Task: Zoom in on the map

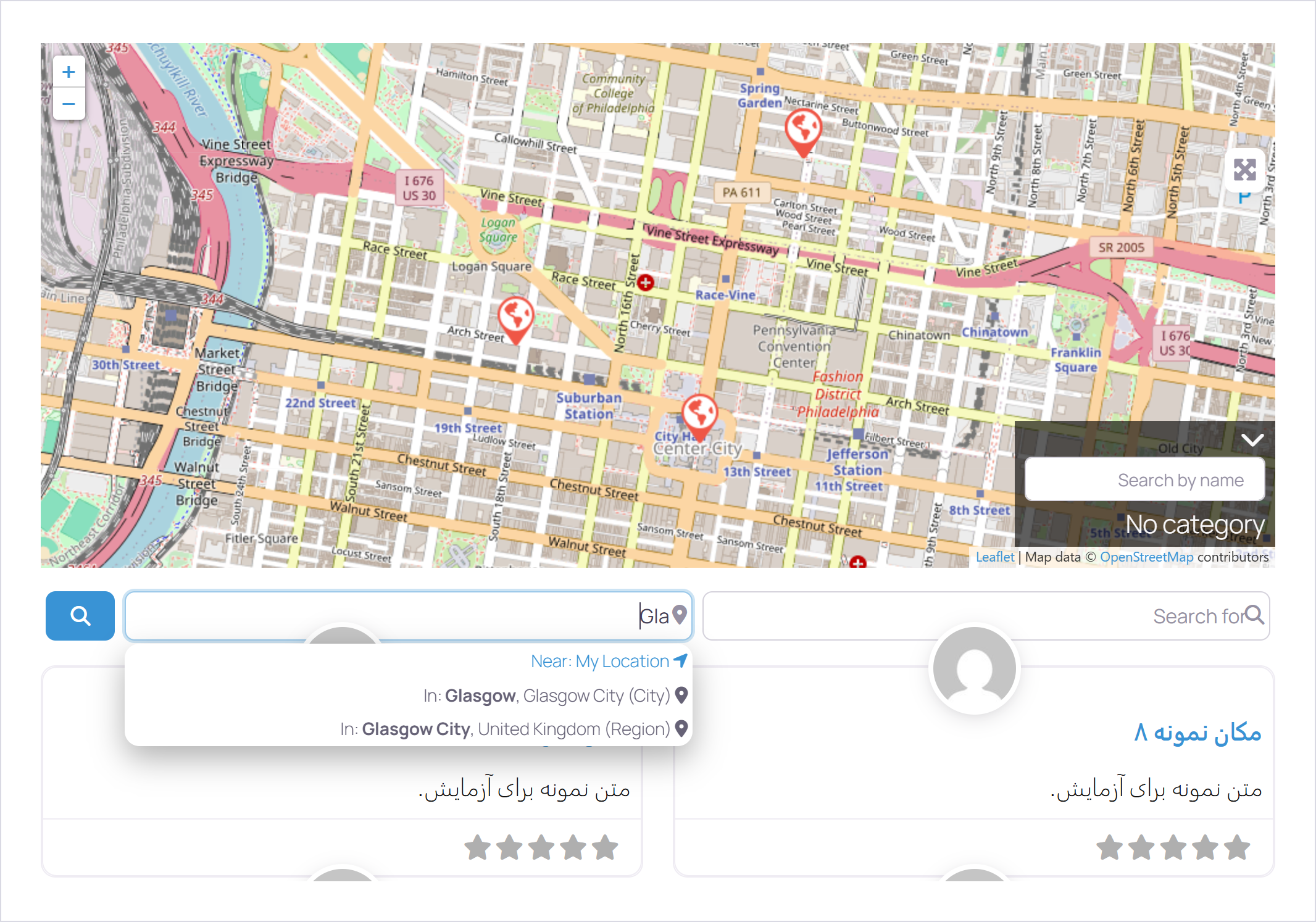Action: click(x=69, y=72)
